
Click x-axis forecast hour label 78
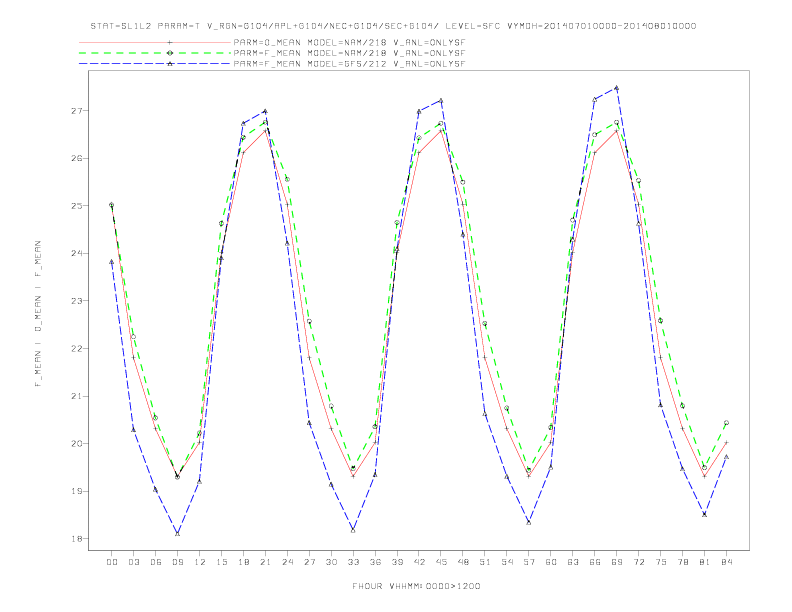point(683,562)
